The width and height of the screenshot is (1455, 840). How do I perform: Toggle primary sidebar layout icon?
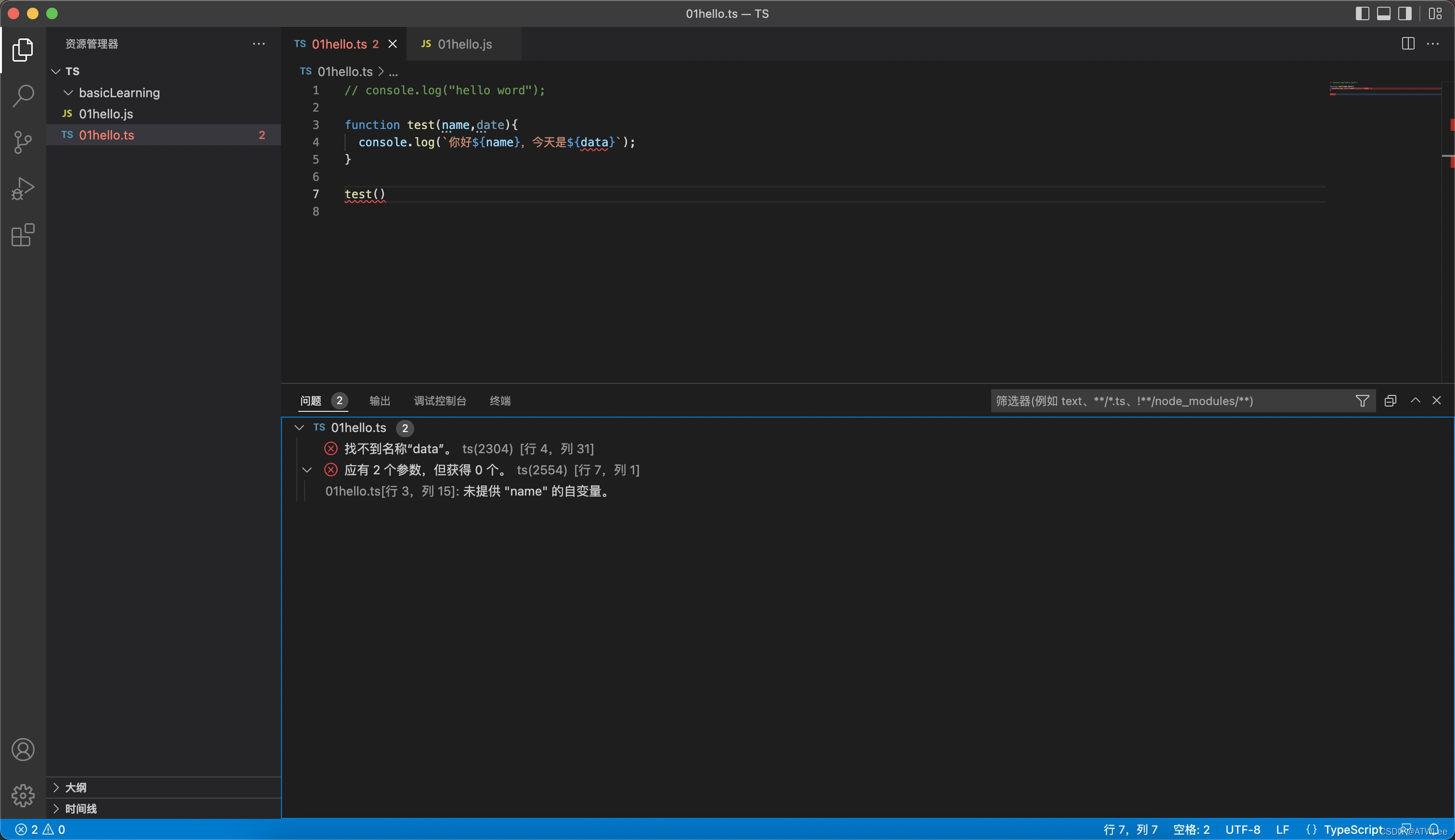pyautogui.click(x=1362, y=13)
